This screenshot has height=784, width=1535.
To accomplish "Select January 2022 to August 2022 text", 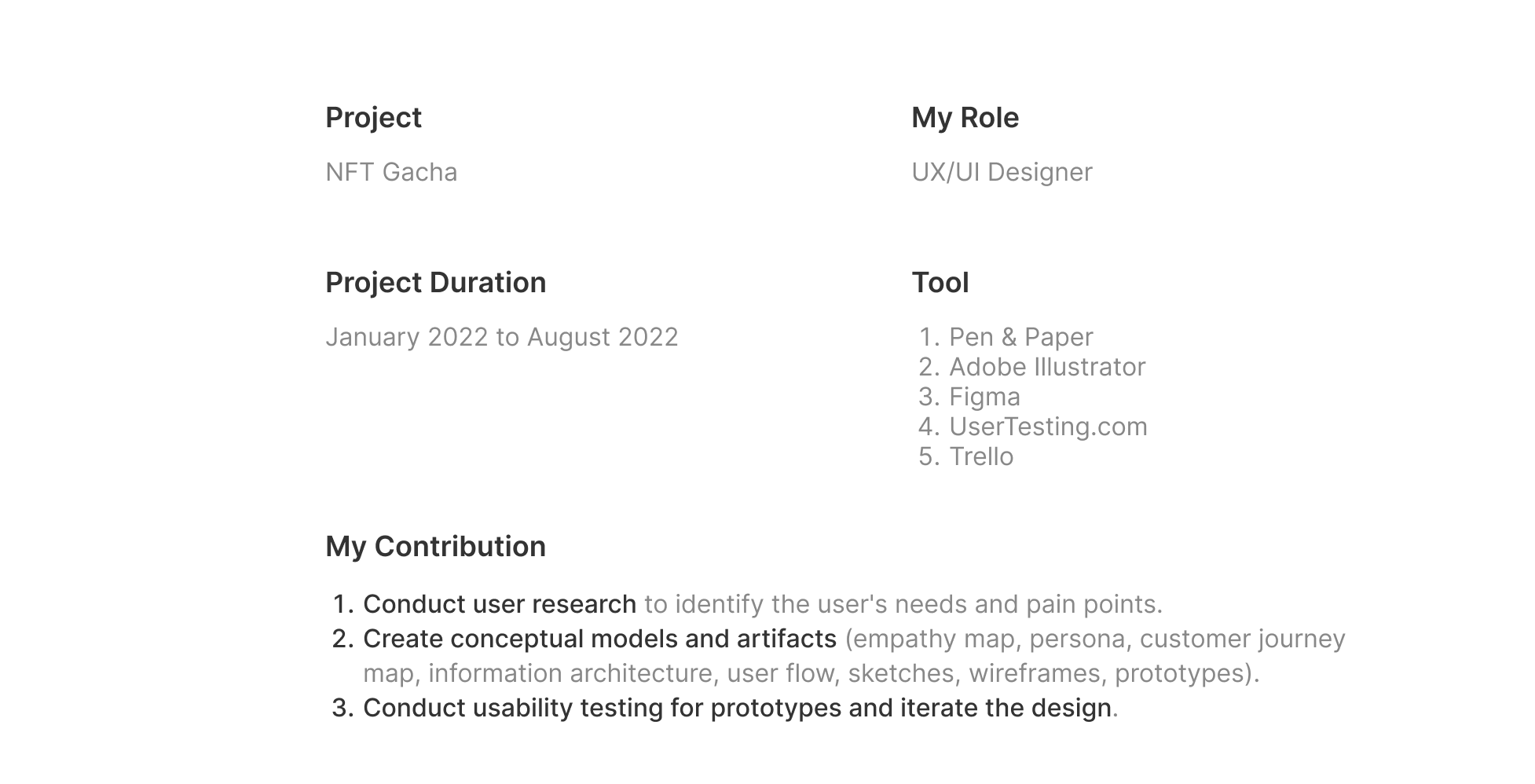I will [502, 337].
